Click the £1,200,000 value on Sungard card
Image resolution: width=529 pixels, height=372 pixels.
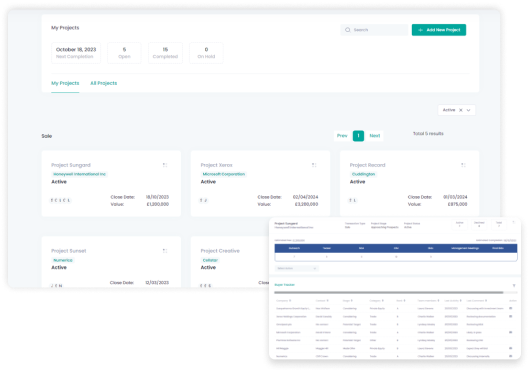158,204
